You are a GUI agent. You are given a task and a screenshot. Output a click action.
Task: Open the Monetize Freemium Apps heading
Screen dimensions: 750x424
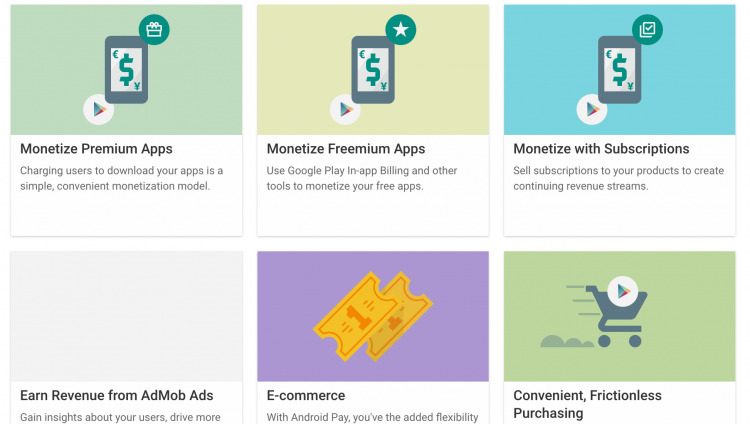point(346,149)
